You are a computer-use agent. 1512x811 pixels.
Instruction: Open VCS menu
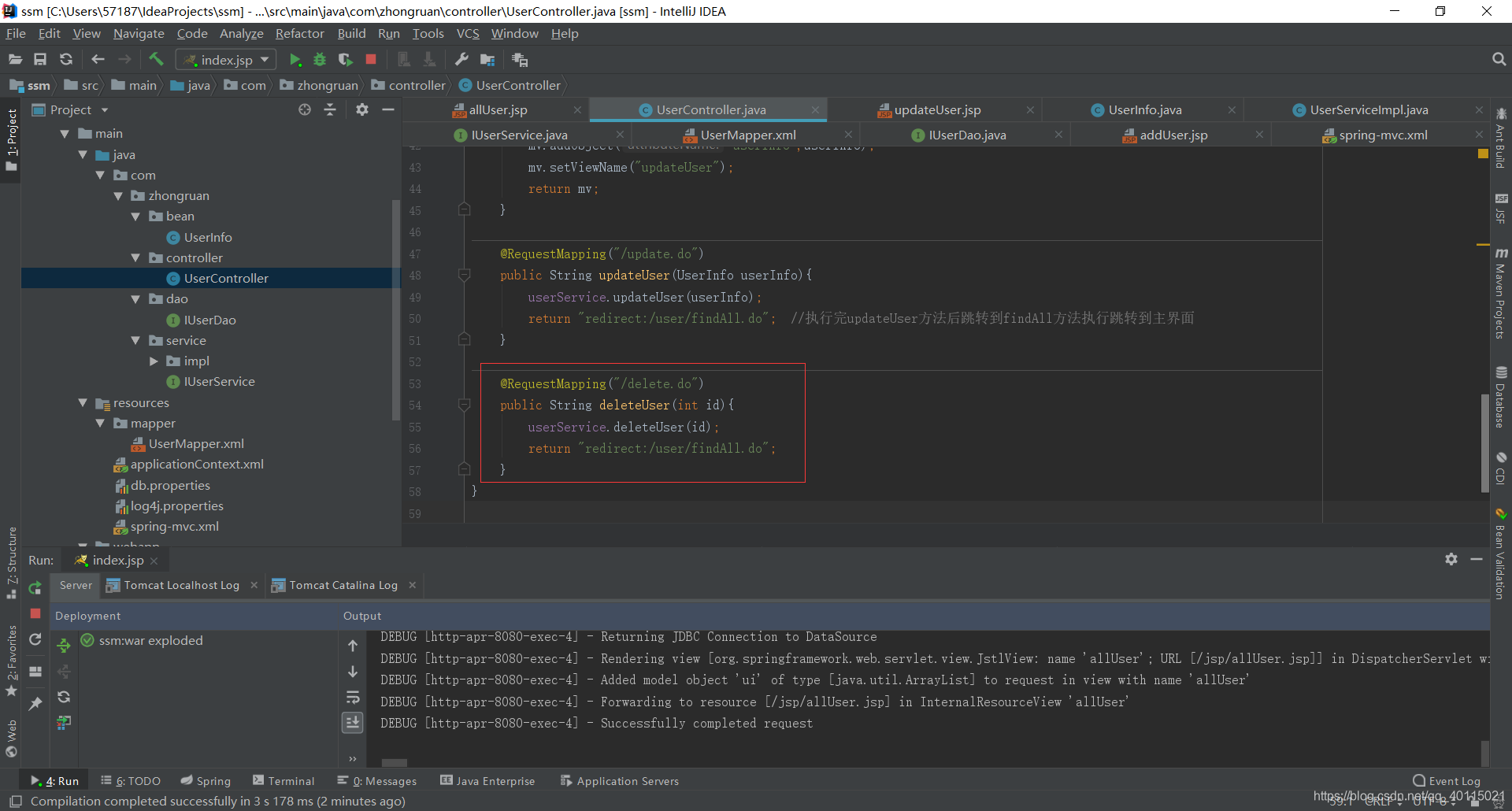[x=468, y=34]
